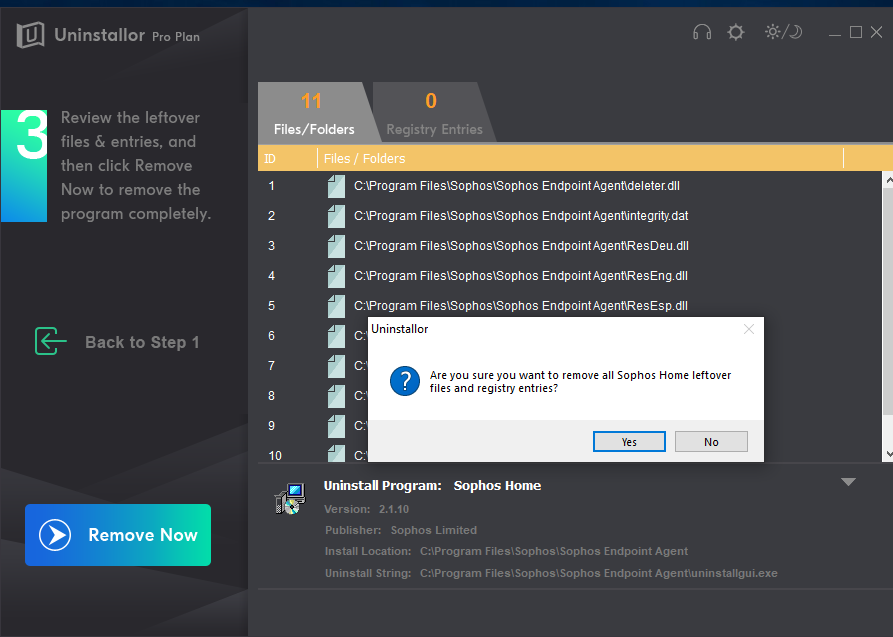Toggle light/dark theme sun-moon icon

pos(784,32)
